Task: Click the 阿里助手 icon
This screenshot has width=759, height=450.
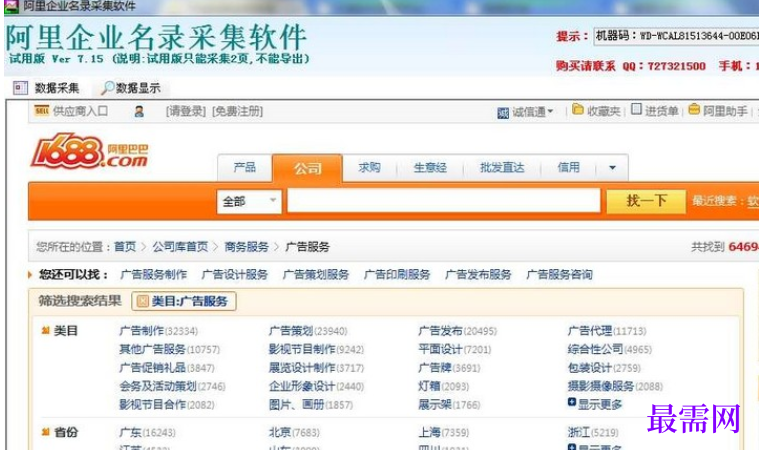Action: (694, 109)
